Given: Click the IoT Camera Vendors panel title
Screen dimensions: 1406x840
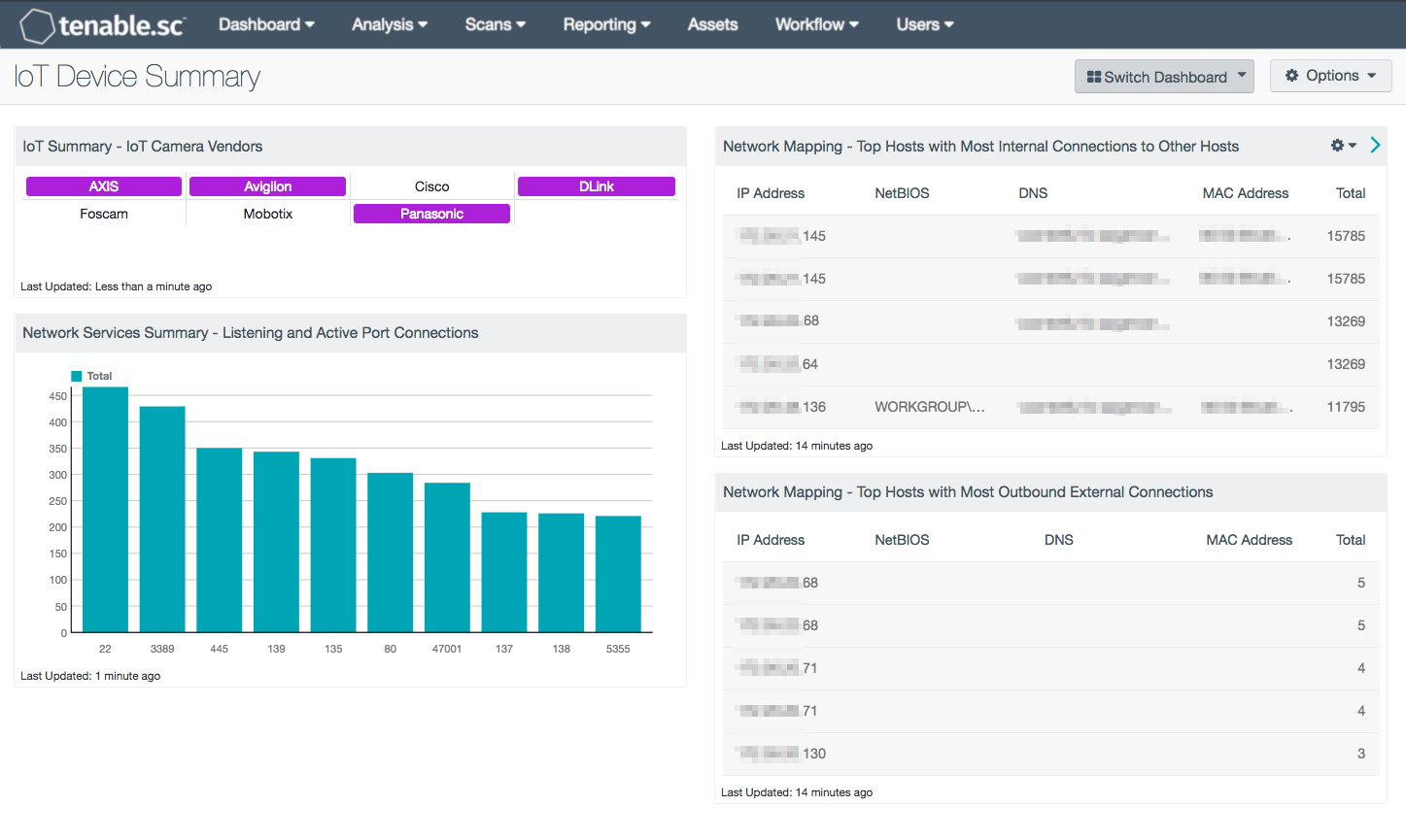Looking at the screenshot, I should (143, 147).
